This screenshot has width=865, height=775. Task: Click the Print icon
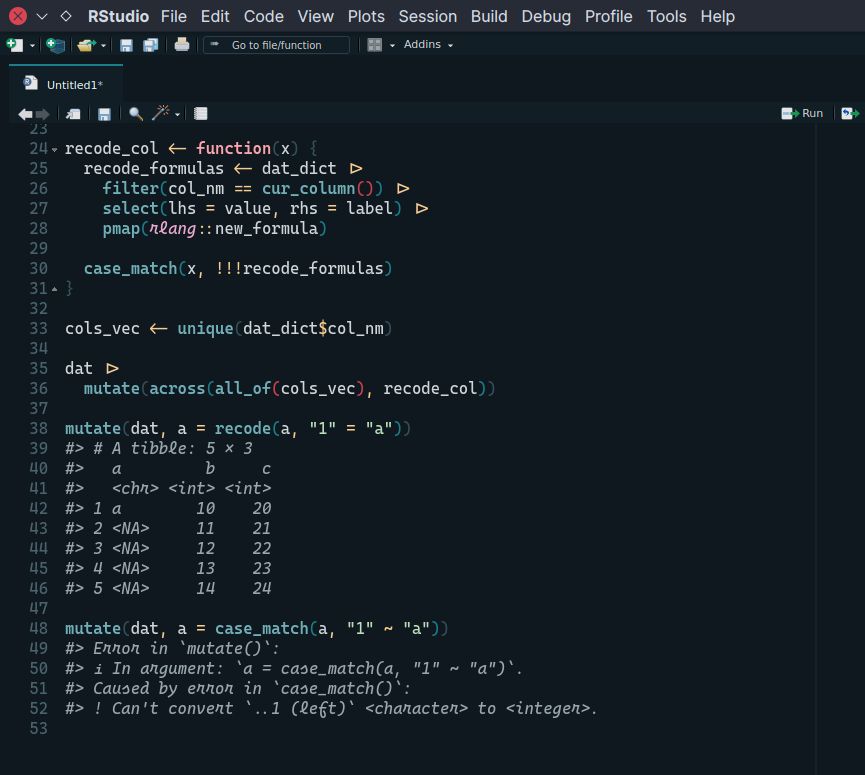[x=182, y=45]
